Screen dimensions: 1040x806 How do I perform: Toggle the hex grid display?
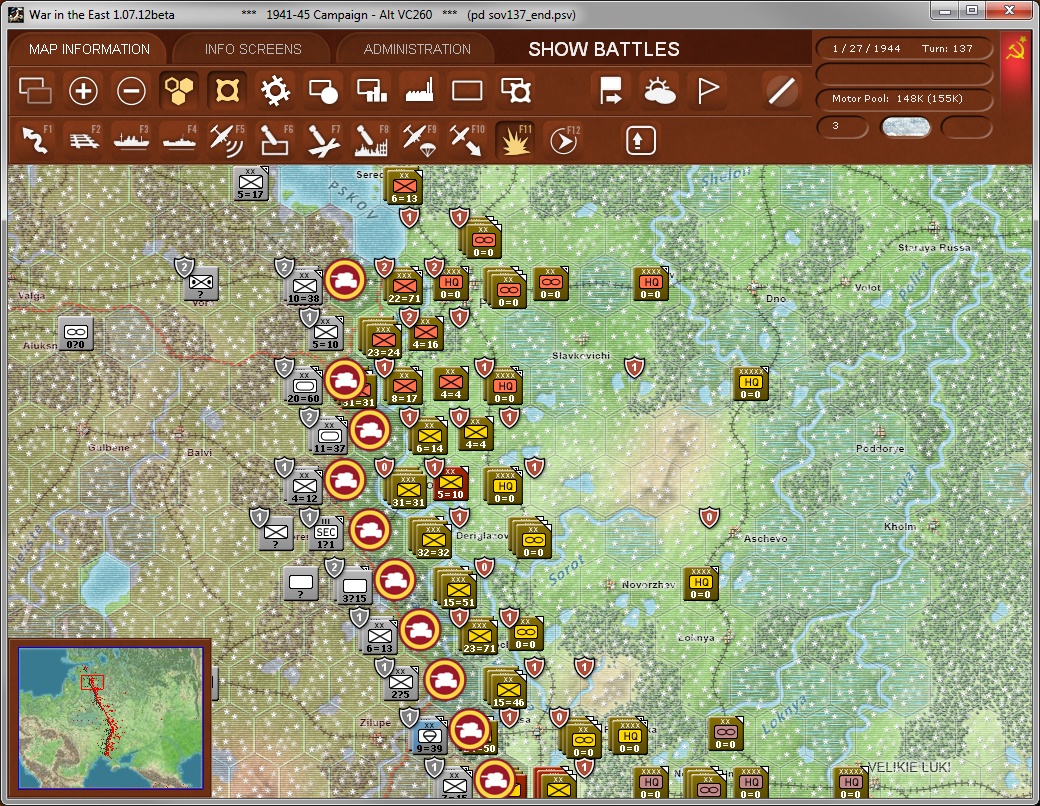[x=179, y=91]
